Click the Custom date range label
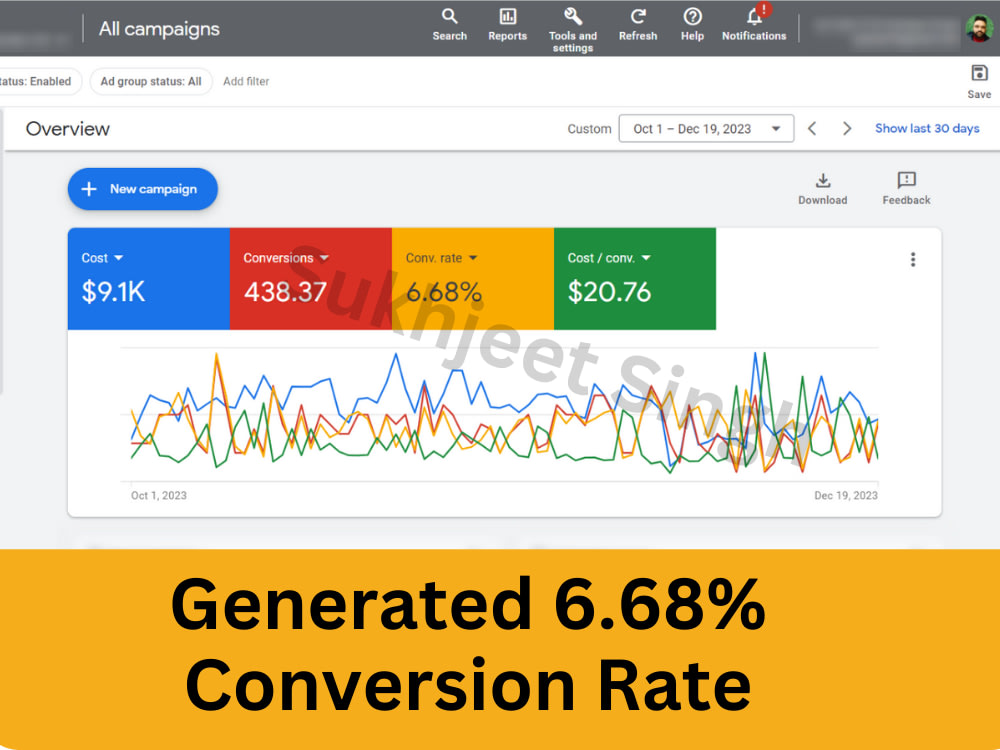This screenshot has height=750, width=1000. 589,129
